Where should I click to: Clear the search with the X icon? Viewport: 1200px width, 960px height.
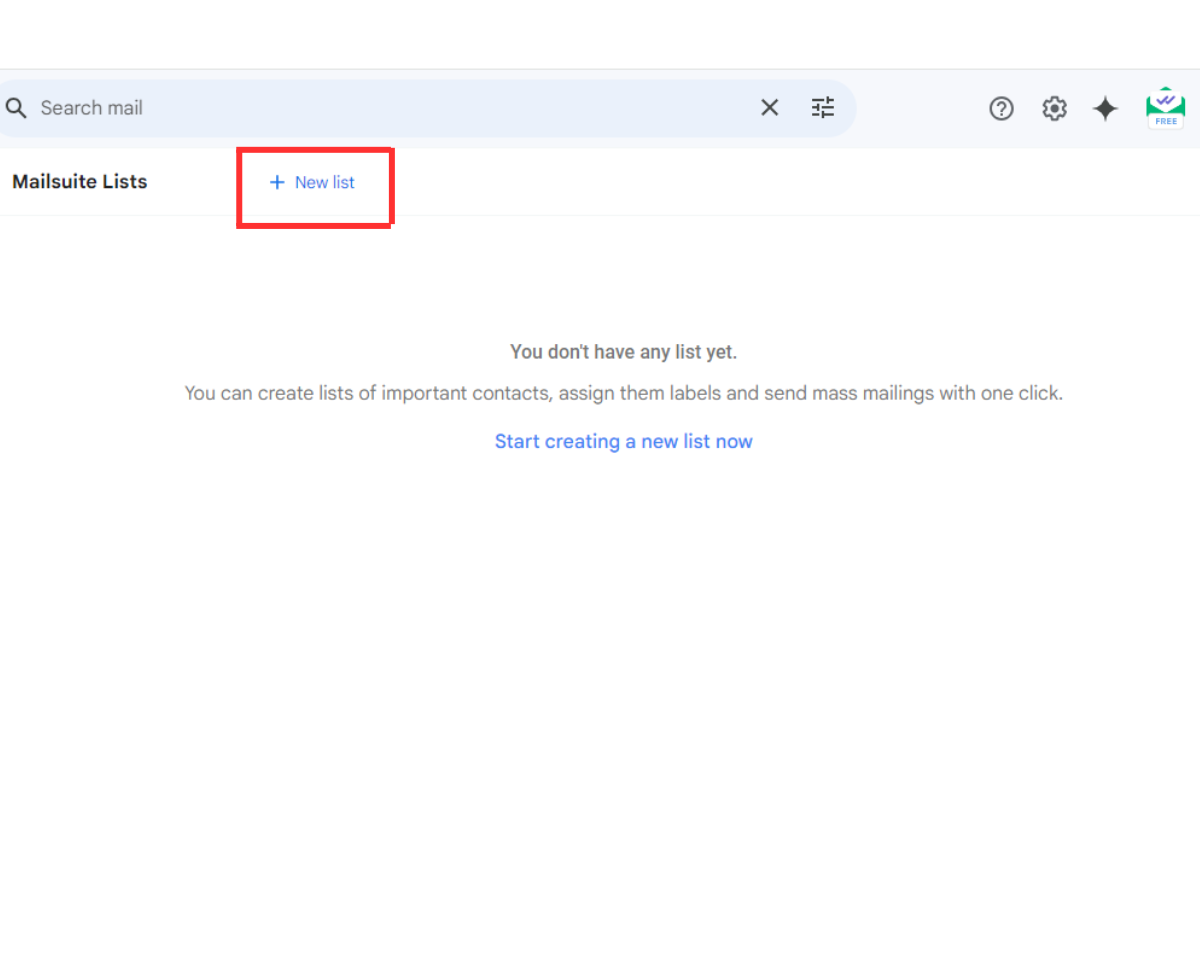(x=769, y=108)
